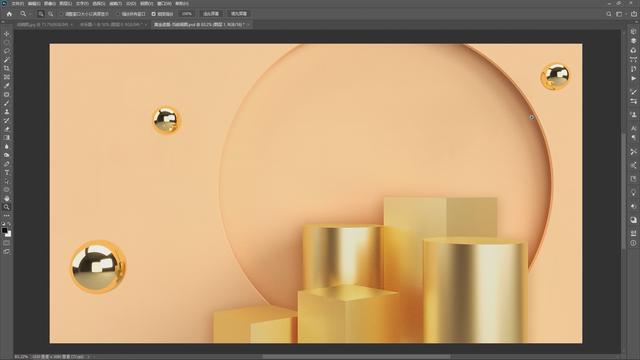Change the screen mode
Viewport: 640px width, 360px height.
pyautogui.click(x=7, y=252)
